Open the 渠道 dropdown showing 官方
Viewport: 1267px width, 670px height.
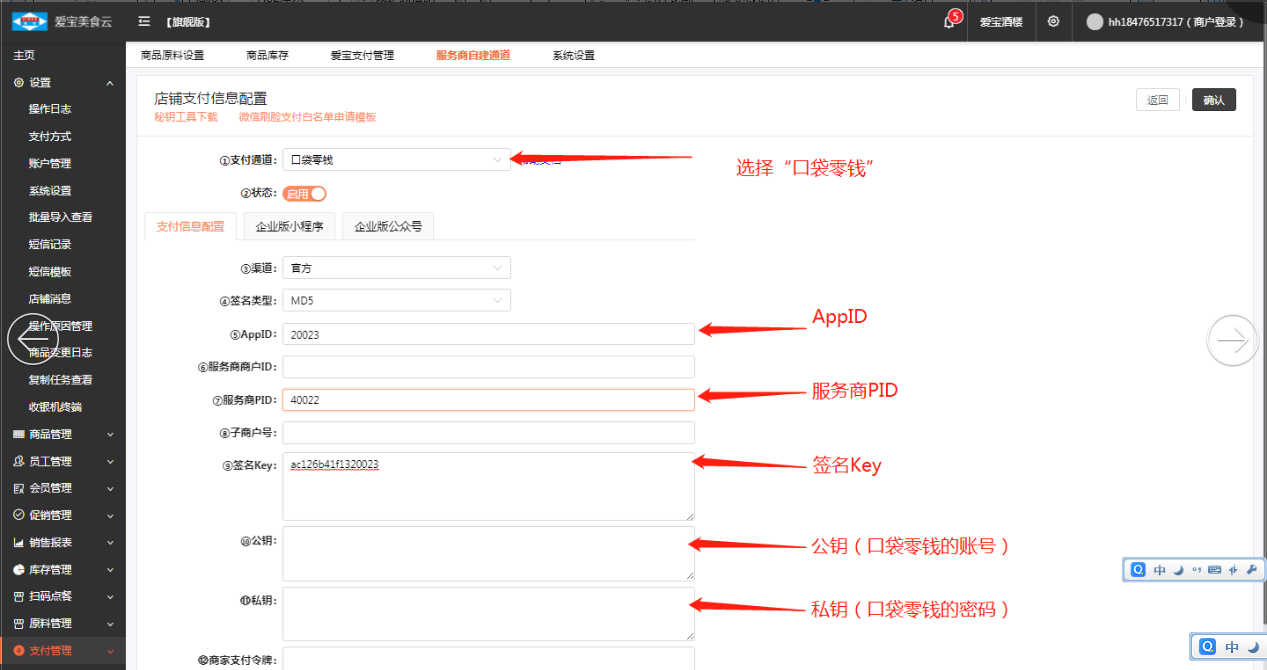(x=396, y=268)
